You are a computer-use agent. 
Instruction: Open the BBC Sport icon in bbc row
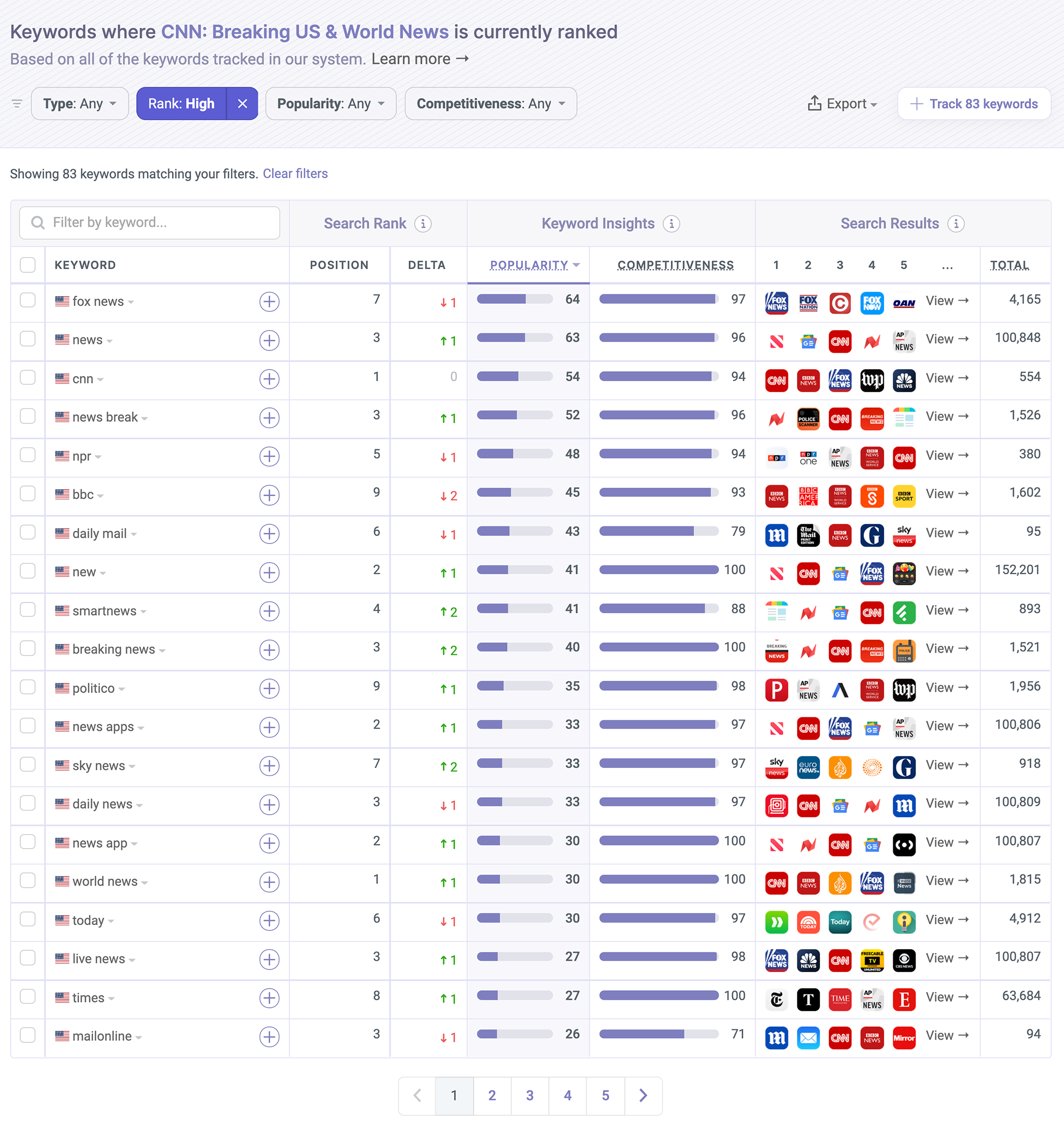(x=904, y=496)
